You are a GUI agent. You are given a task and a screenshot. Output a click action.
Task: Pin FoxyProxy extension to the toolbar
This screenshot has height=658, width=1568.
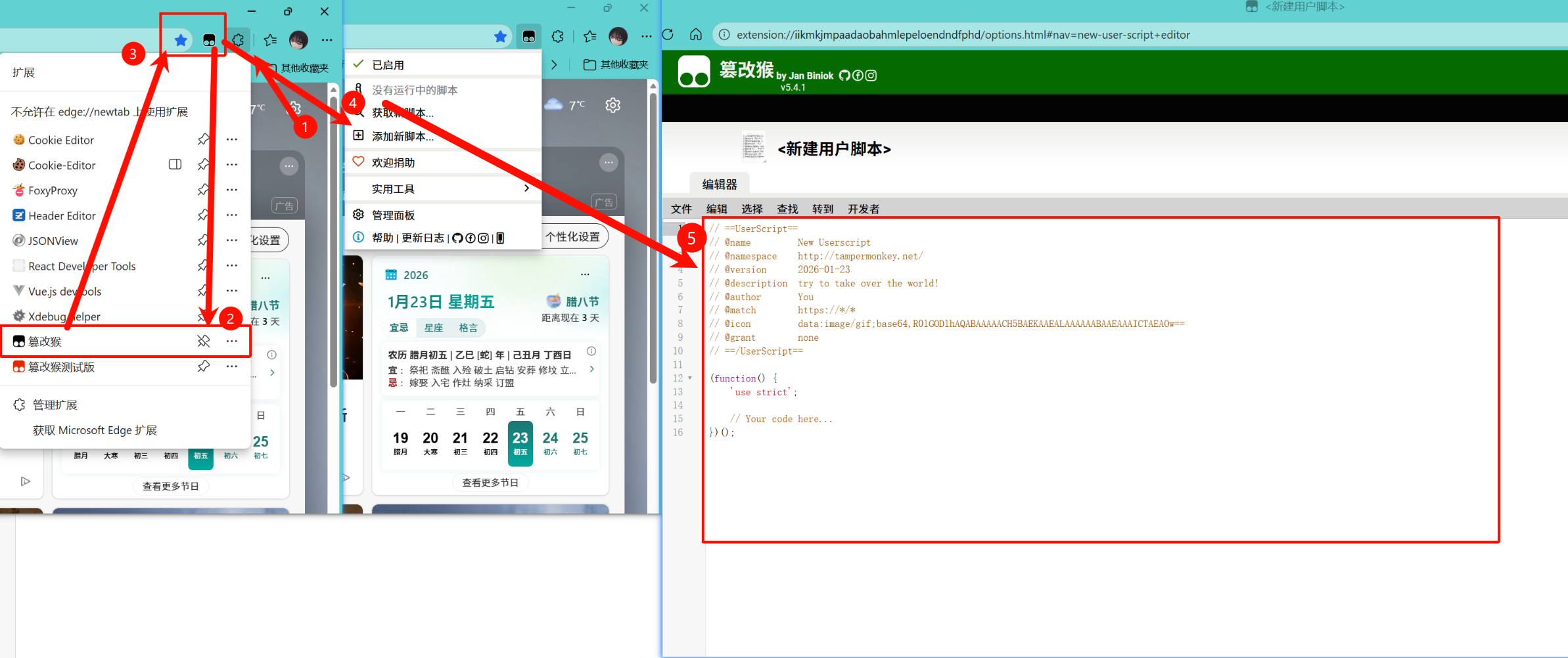[204, 190]
